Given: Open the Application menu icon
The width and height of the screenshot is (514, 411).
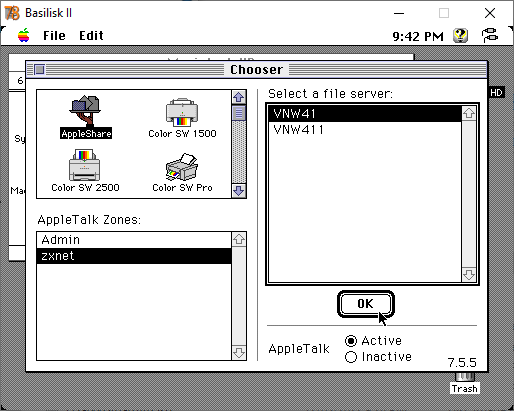Looking at the screenshot, I should [490, 35].
